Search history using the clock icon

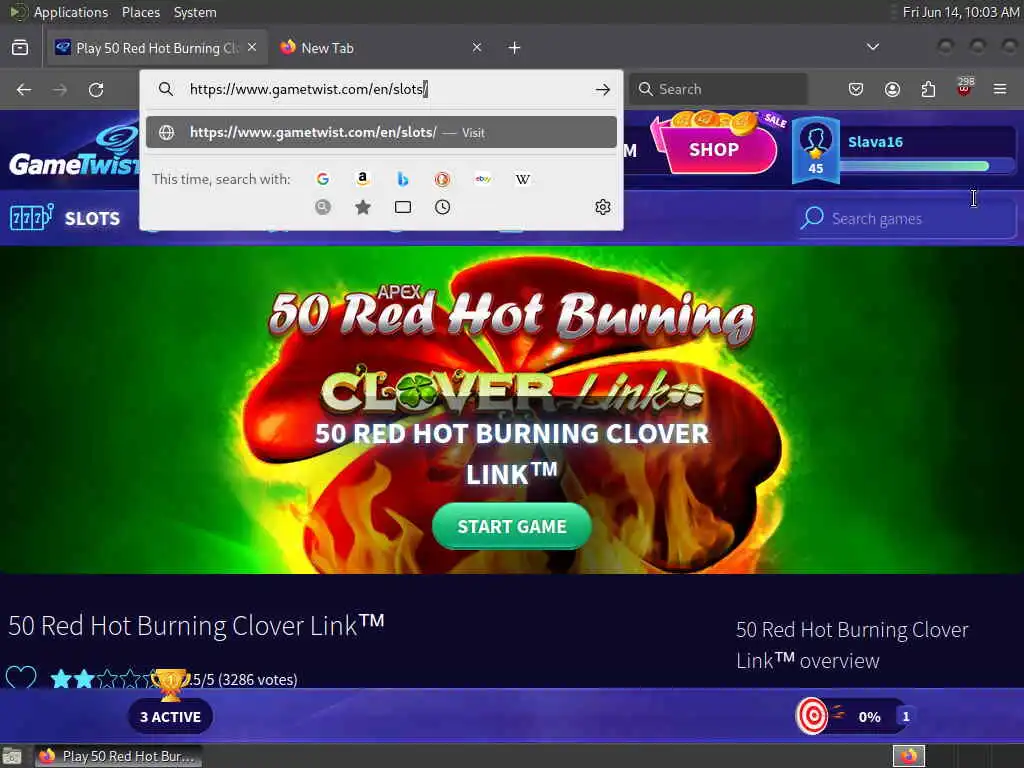coord(443,207)
